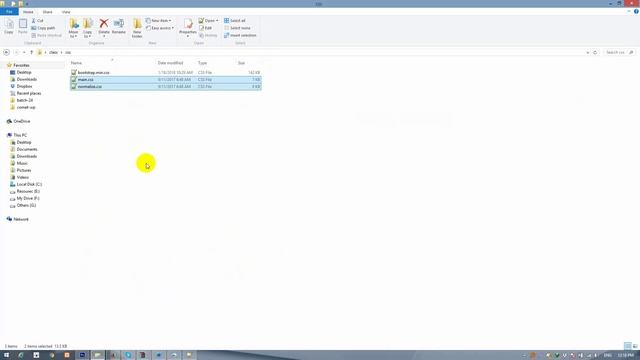The height and width of the screenshot is (360, 640).
Task: Switch to Details view icon in status bar
Action: tap(628, 346)
